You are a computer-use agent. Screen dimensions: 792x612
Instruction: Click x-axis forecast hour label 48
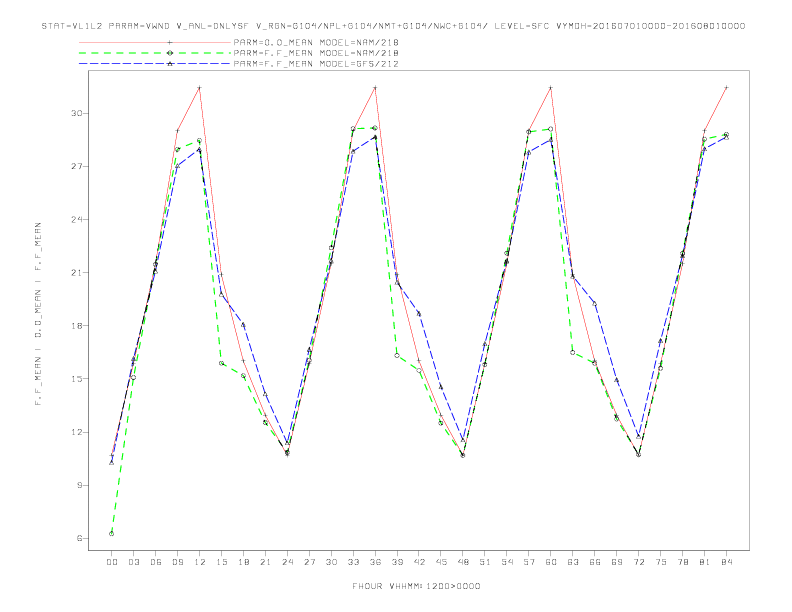click(x=463, y=562)
